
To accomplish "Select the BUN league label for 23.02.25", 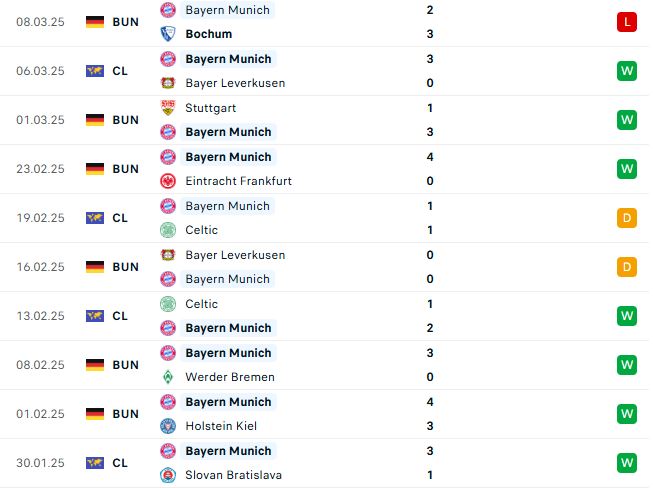I will (x=125, y=169).
